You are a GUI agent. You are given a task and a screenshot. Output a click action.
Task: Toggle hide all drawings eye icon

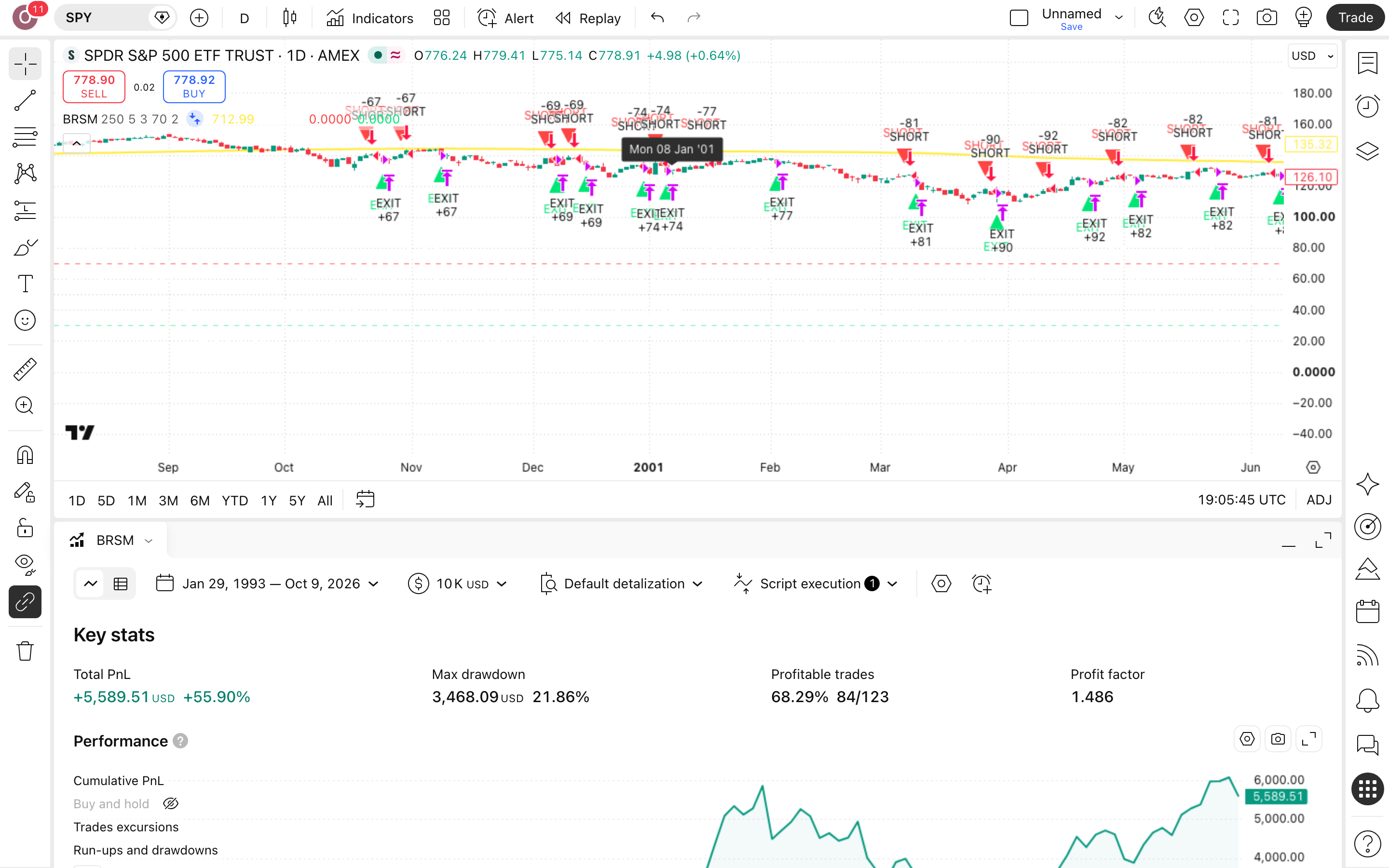25,565
